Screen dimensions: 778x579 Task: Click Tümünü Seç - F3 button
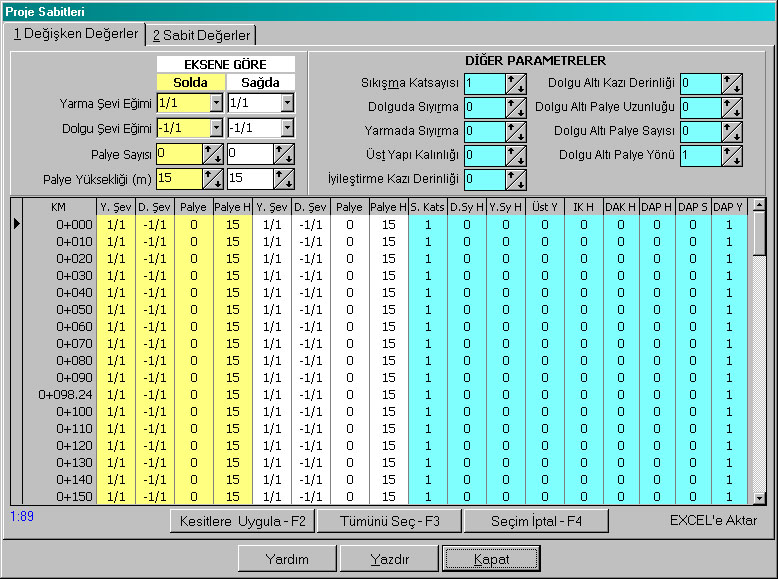point(389,521)
